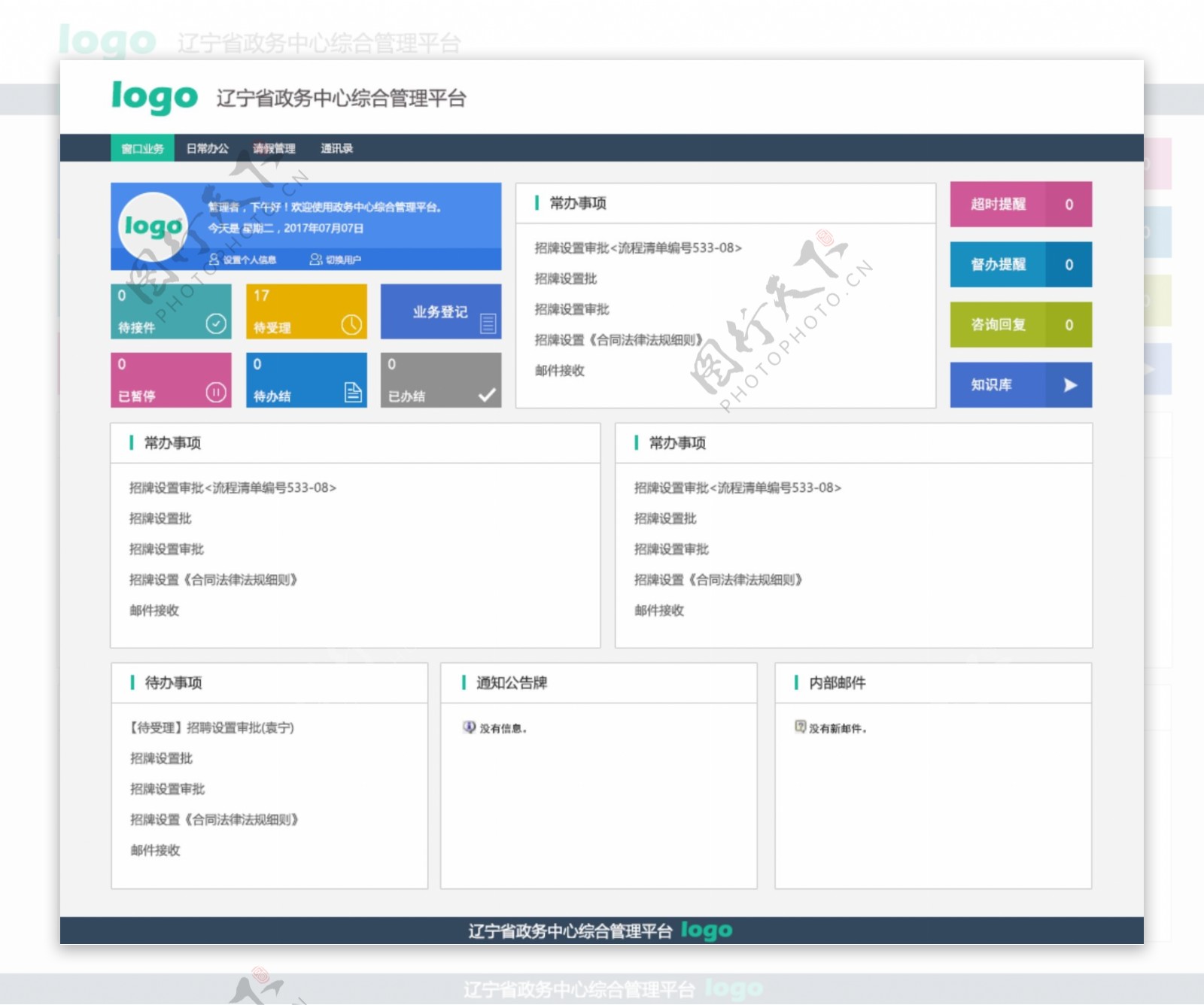
Task: Go to the 通讯录 tab
Action: click(x=336, y=148)
